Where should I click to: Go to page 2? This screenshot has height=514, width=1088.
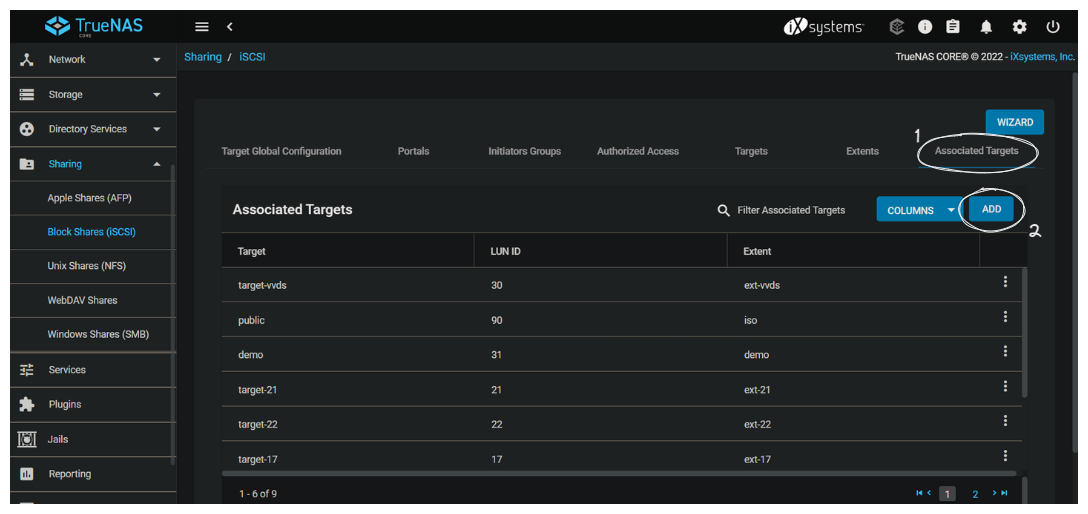point(975,494)
